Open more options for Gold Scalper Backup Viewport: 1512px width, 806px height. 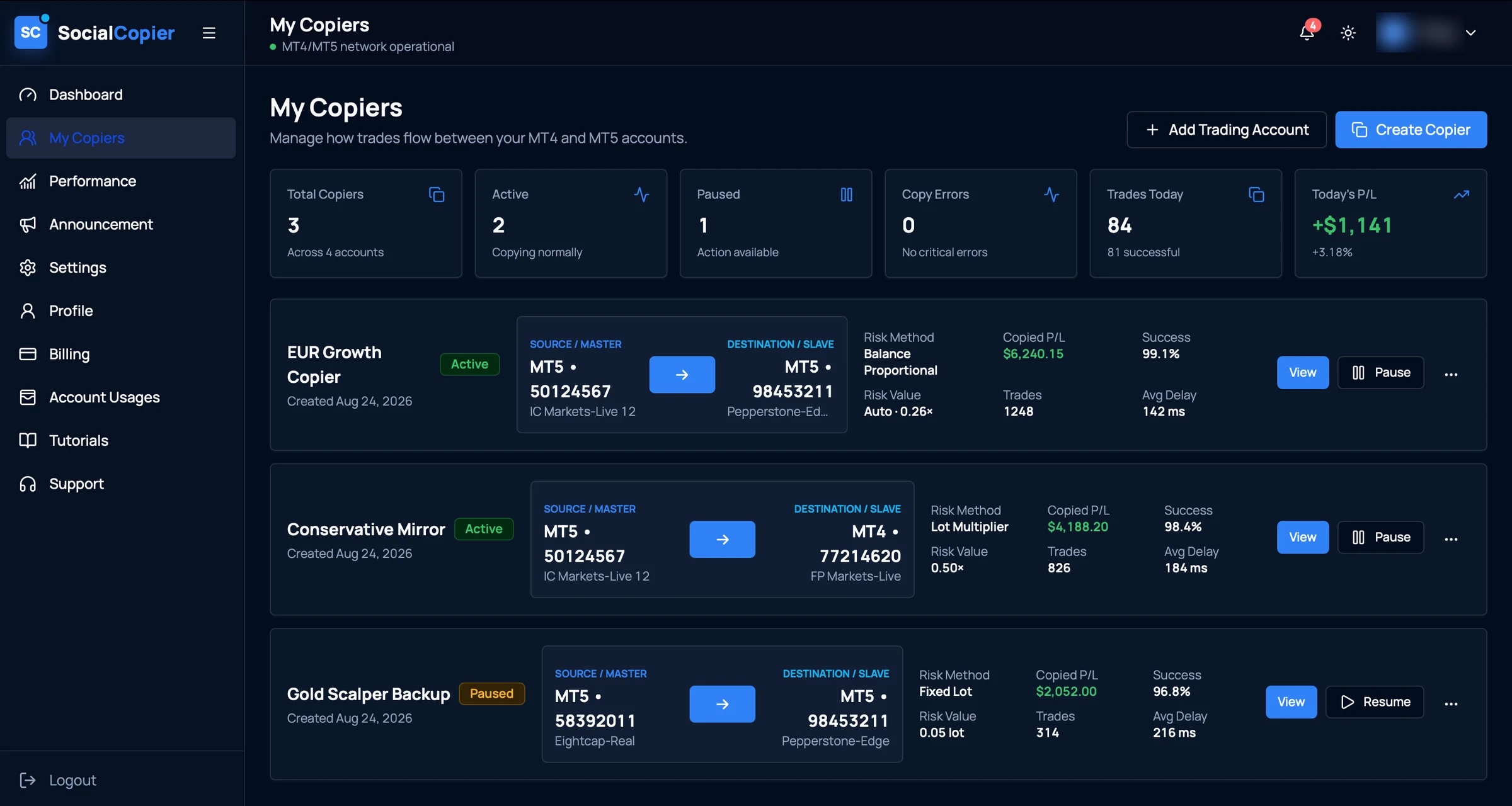(1451, 703)
